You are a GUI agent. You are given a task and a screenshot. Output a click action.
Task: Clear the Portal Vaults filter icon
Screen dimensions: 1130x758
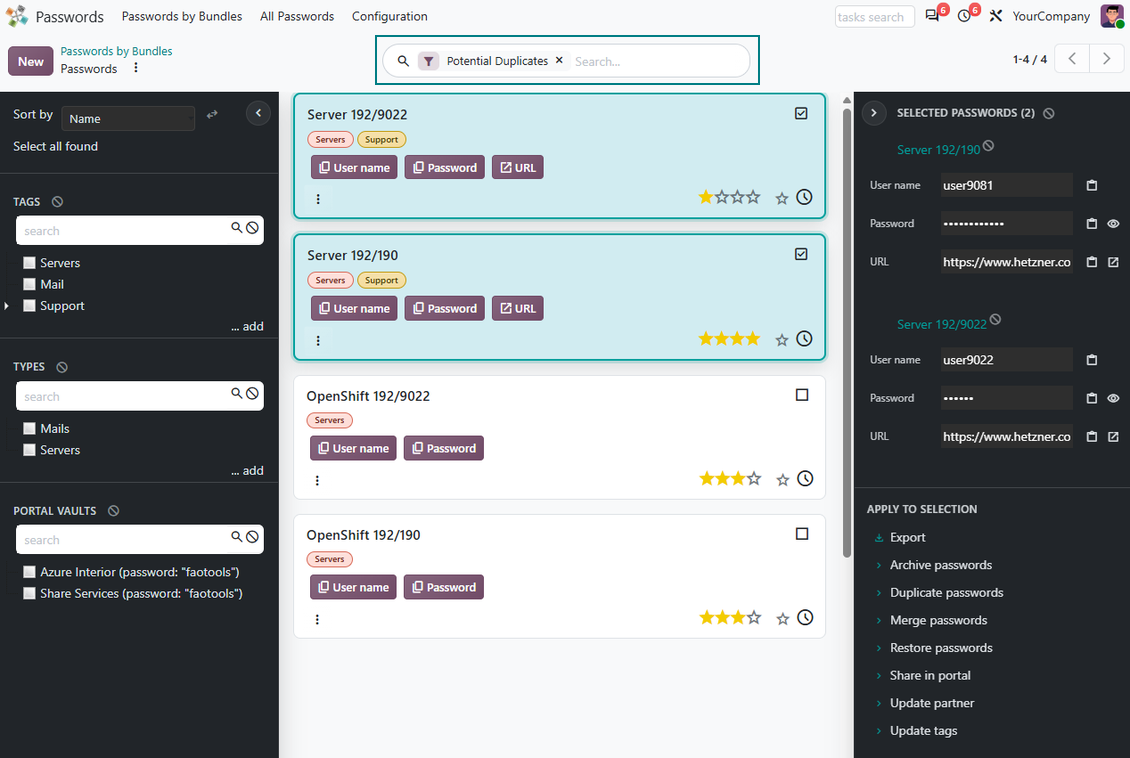pos(113,511)
